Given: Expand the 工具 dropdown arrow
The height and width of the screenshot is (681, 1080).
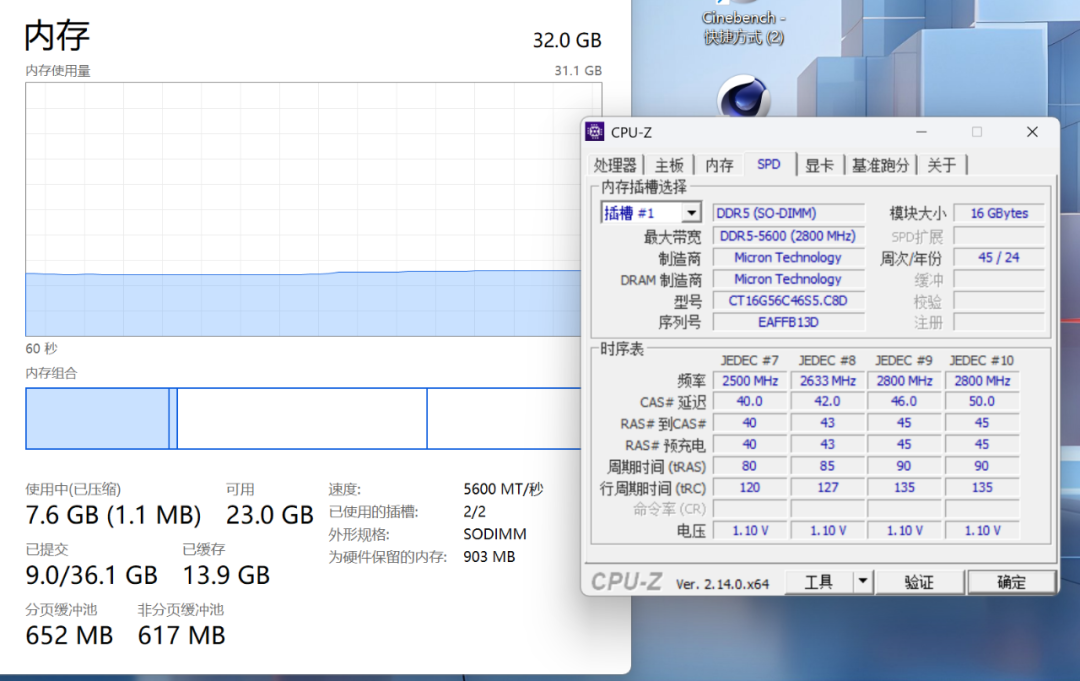Looking at the screenshot, I should [862, 582].
